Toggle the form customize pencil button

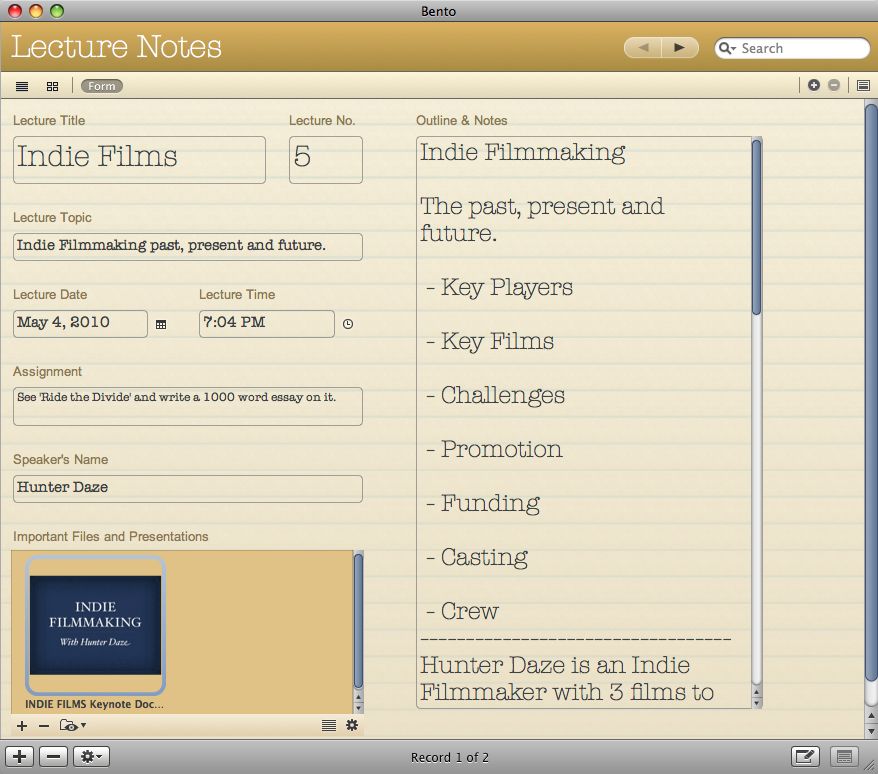(x=804, y=757)
